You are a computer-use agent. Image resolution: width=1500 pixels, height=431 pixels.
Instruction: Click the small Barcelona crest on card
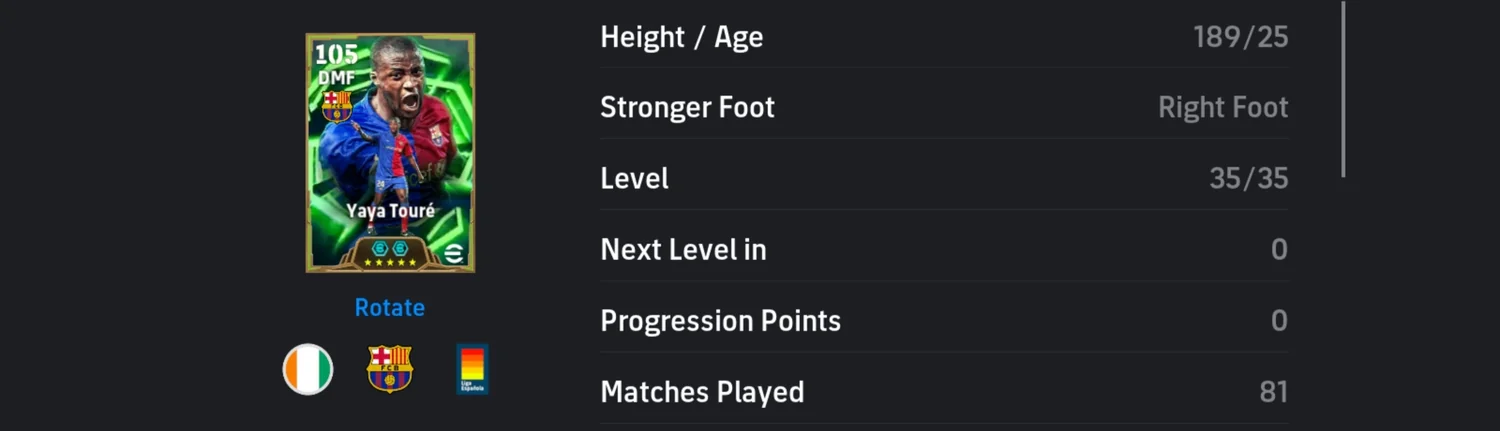pyautogui.click(x=336, y=105)
